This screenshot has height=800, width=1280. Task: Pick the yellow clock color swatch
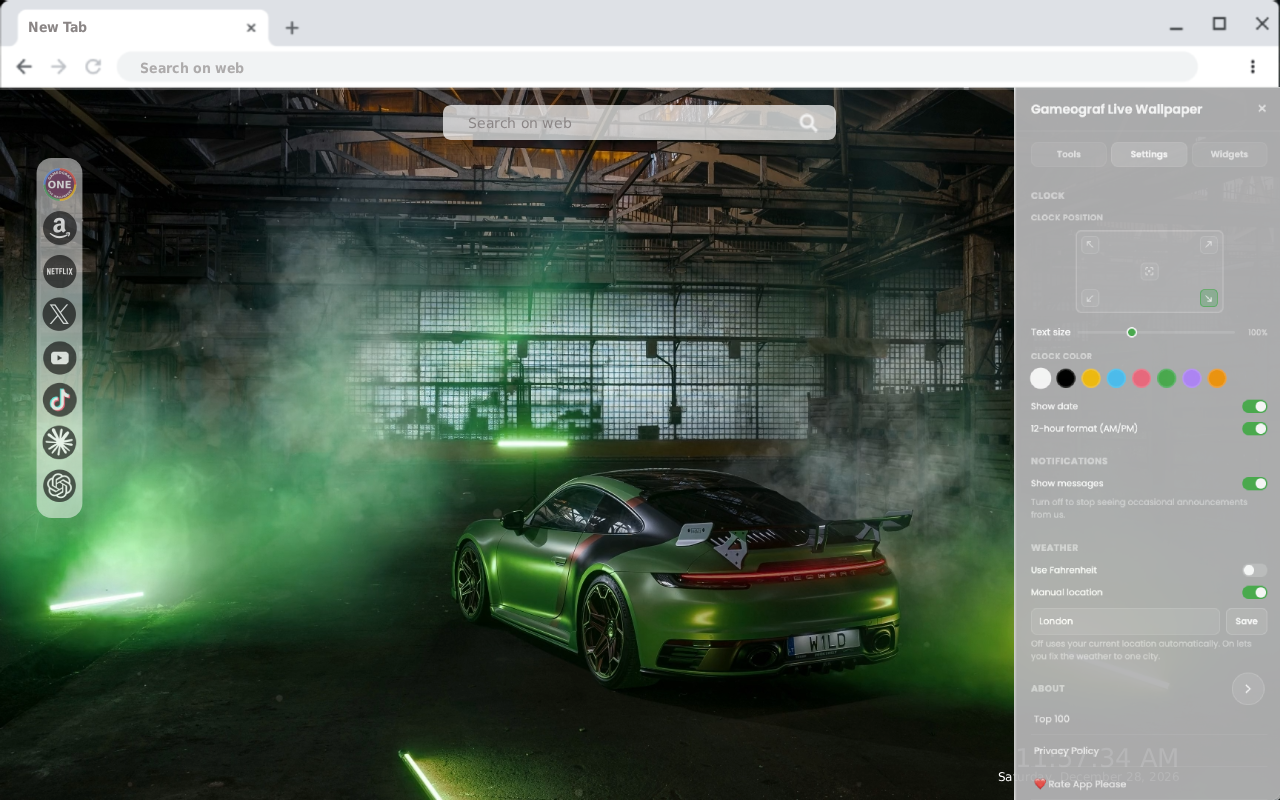click(x=1091, y=378)
